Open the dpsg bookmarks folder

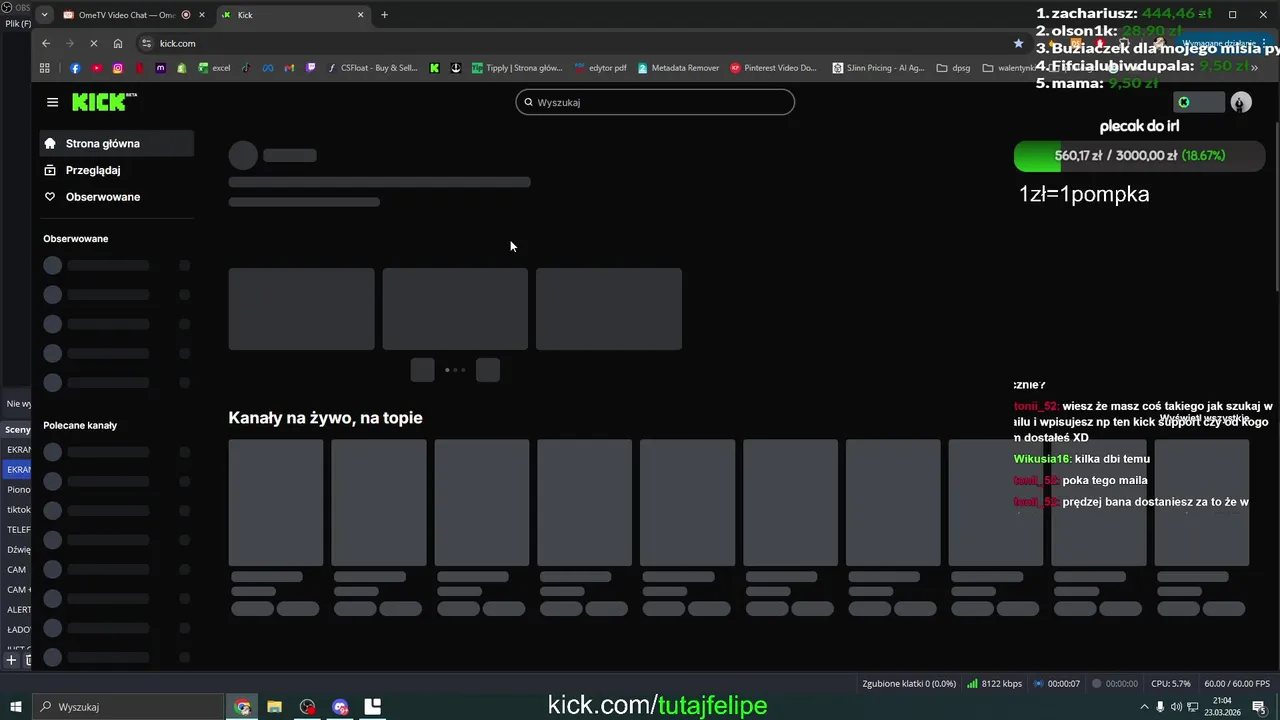click(x=953, y=68)
